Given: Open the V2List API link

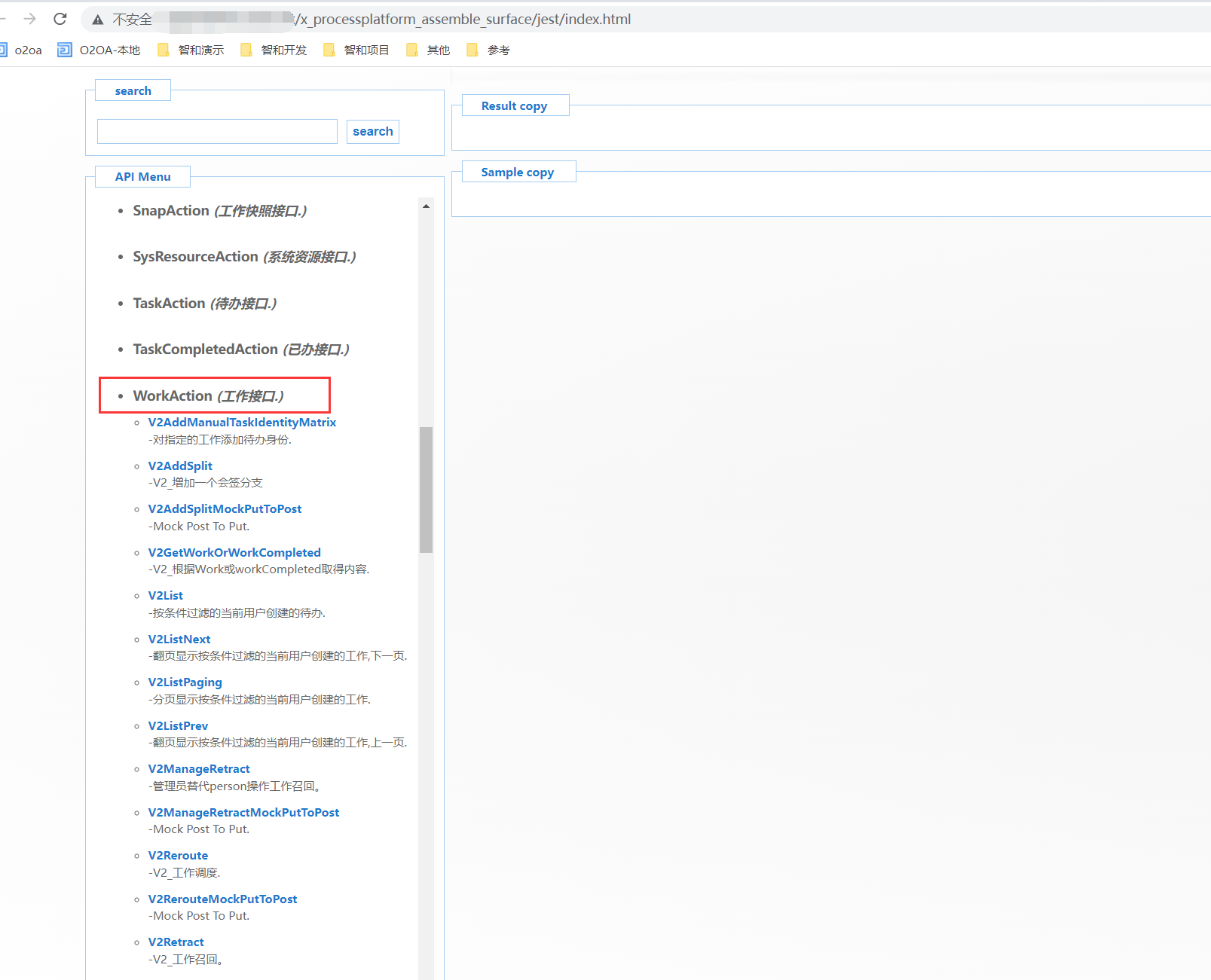Looking at the screenshot, I should (x=165, y=596).
